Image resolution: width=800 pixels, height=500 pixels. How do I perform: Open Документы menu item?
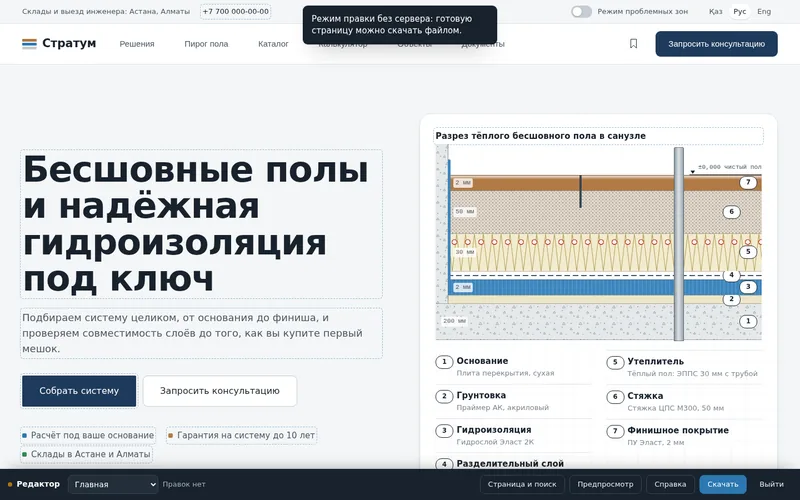(483, 44)
